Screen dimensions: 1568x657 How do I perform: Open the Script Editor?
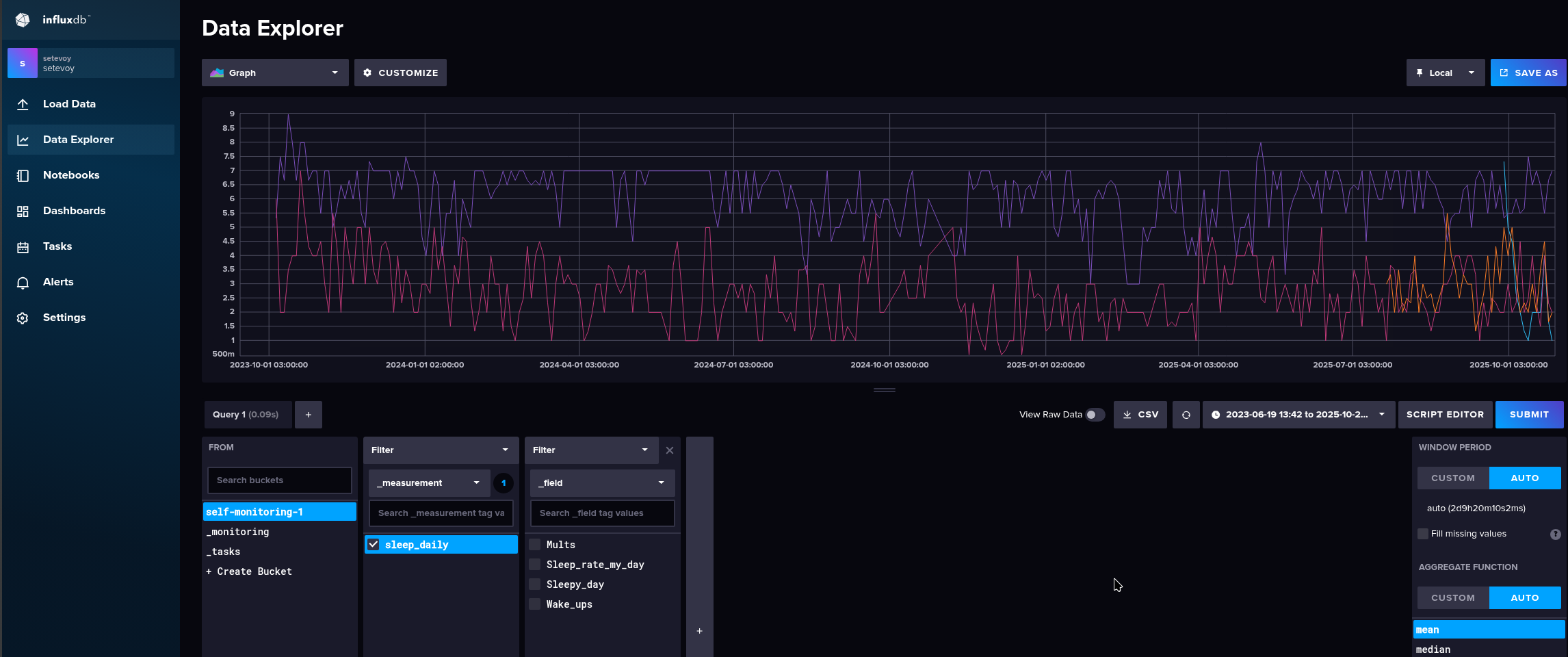tap(1446, 414)
